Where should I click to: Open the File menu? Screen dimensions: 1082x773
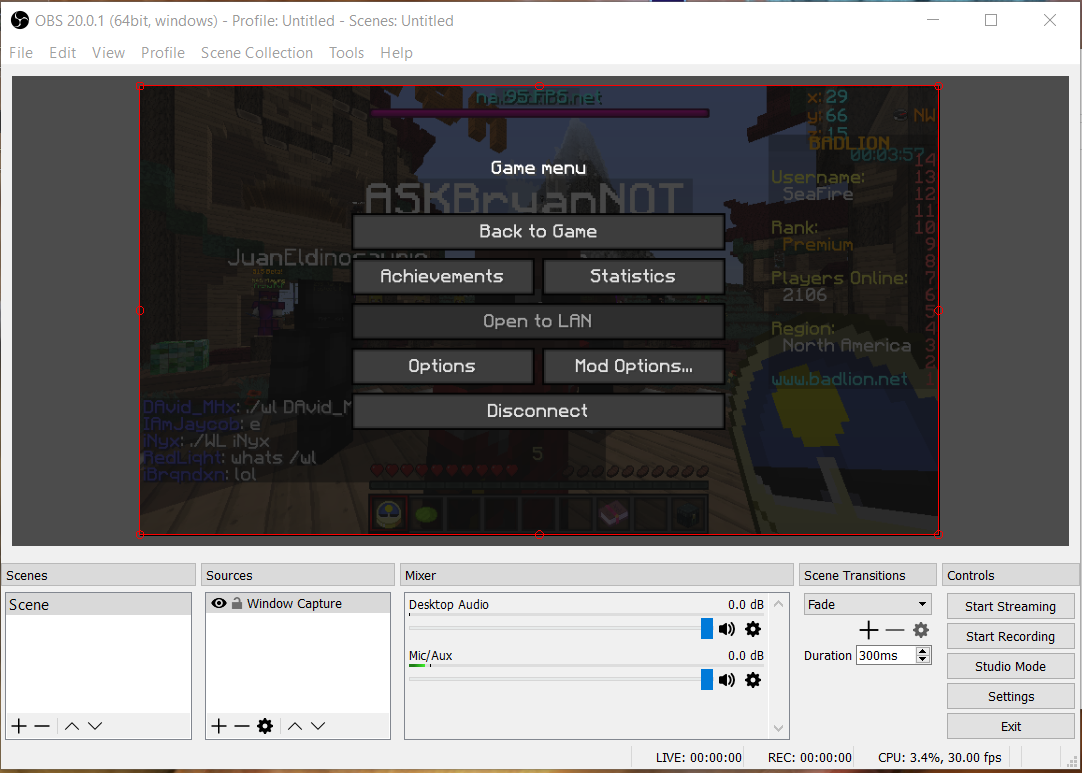(21, 53)
